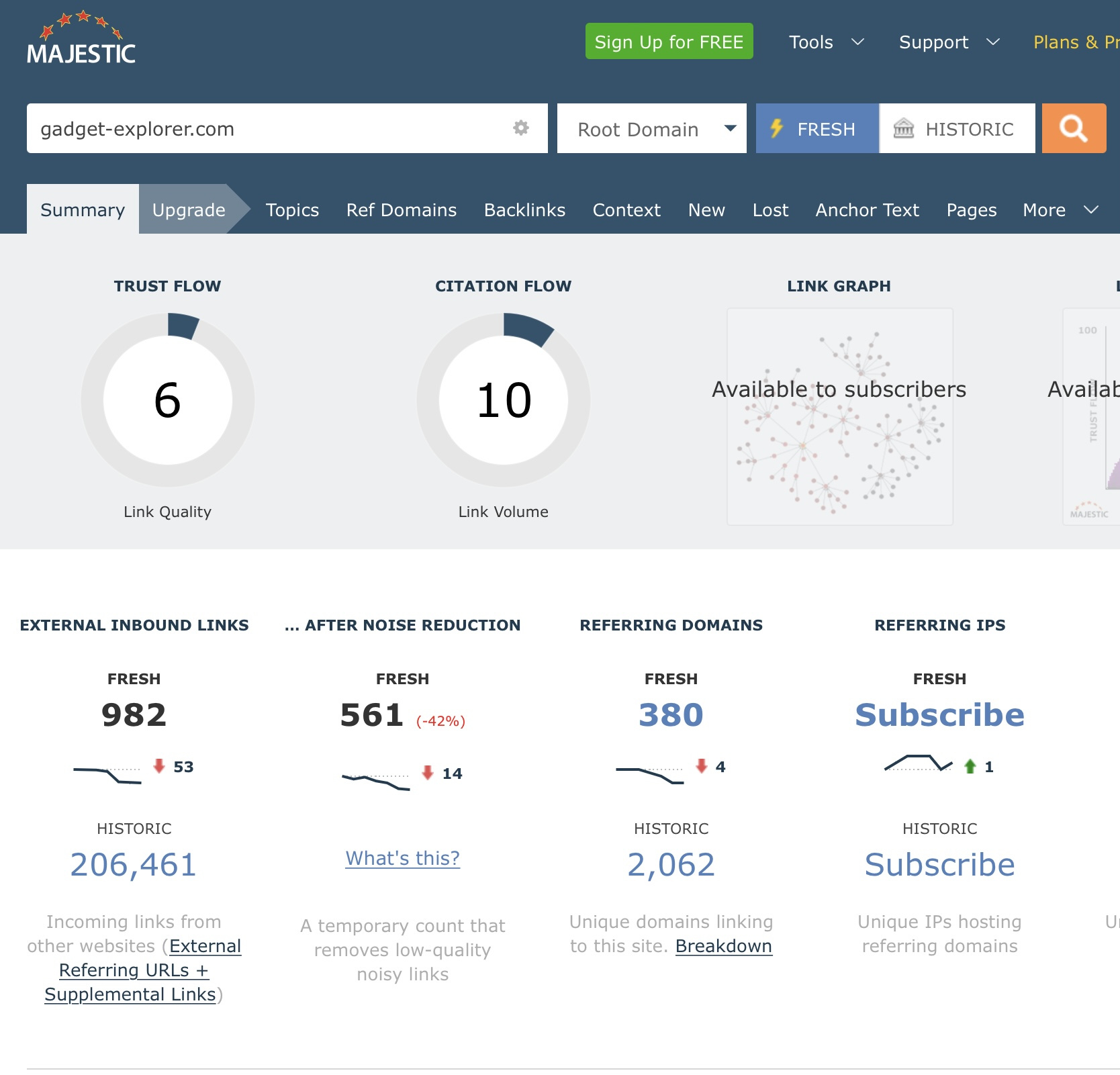Click the EXTERNAL INBOUND LINKS heading
Image resolution: width=1120 pixels, height=1075 pixels.
tap(134, 625)
